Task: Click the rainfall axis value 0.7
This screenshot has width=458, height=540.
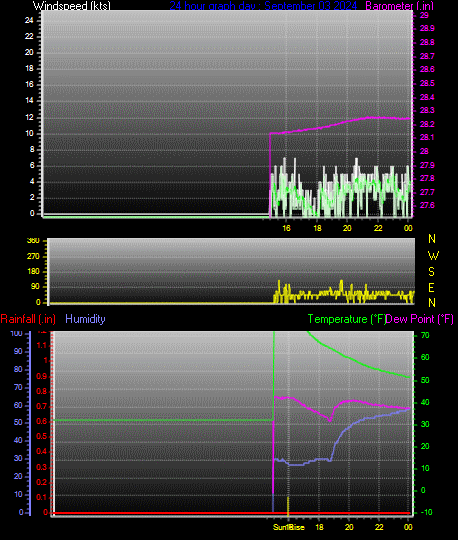Action: pyautogui.click(x=42, y=406)
